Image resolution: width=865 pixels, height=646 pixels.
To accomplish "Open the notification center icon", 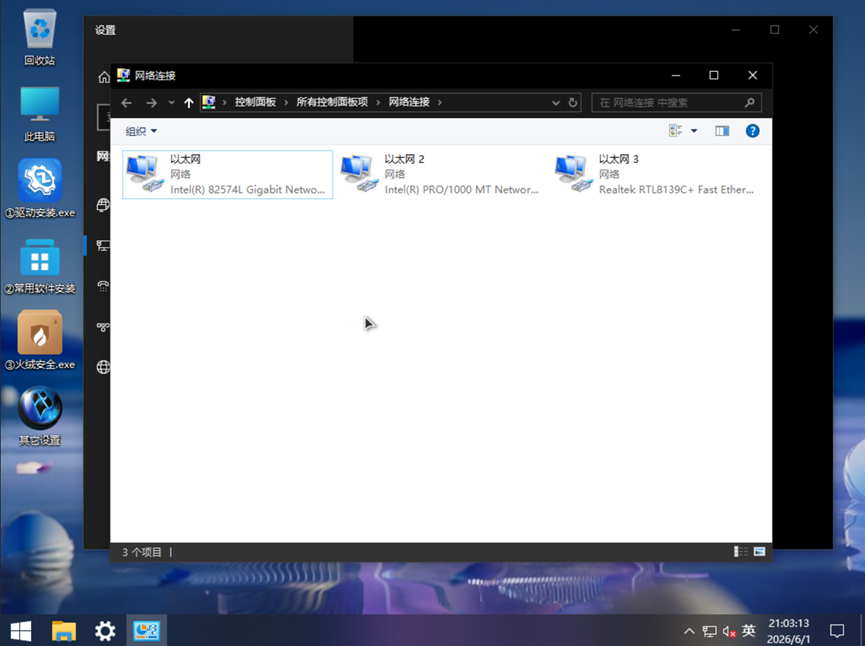I will click(x=837, y=631).
